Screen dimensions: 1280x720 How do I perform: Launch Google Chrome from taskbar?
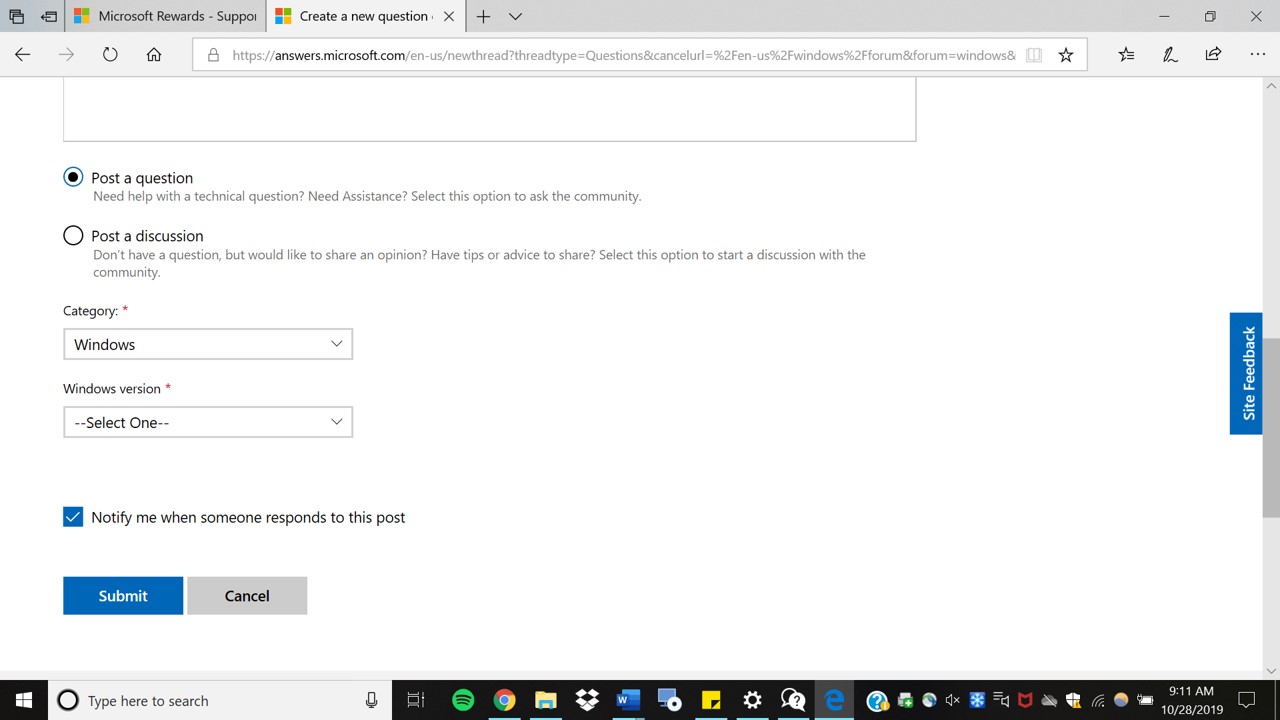(x=504, y=700)
